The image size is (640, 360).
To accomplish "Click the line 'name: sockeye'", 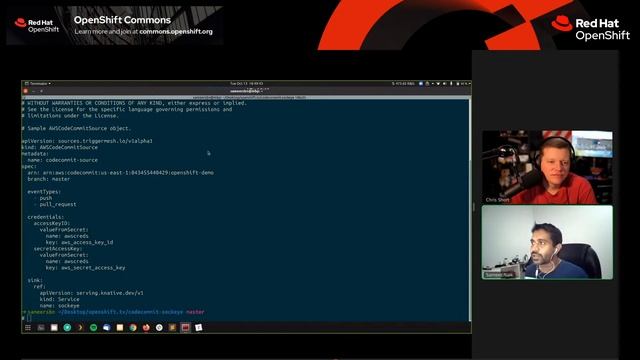I will point(60,305).
